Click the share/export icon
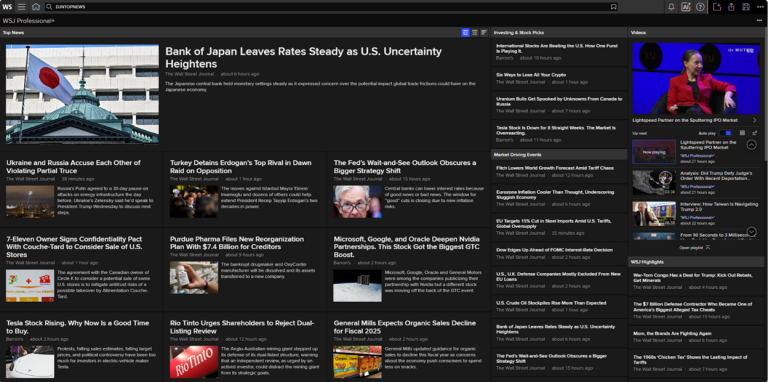Image resolution: width=768 pixels, height=382 pixels. pos(731,7)
